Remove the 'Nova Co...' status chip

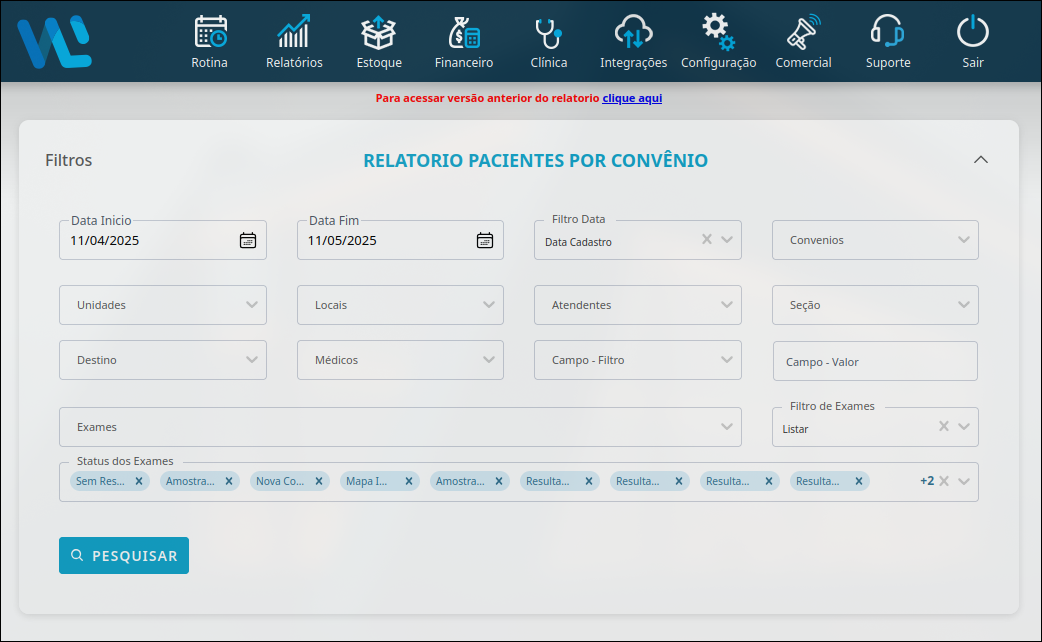tap(319, 481)
